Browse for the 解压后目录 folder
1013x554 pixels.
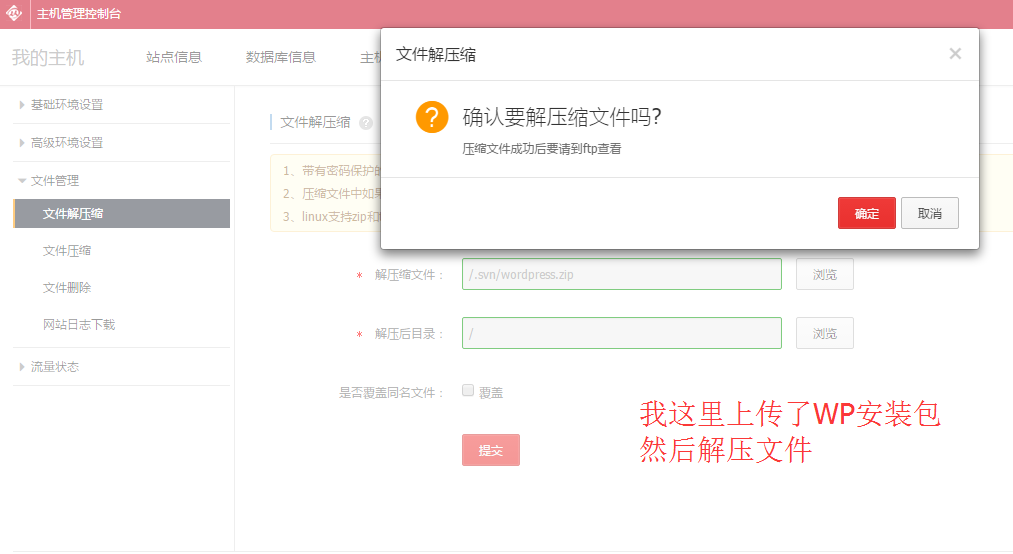coord(824,333)
